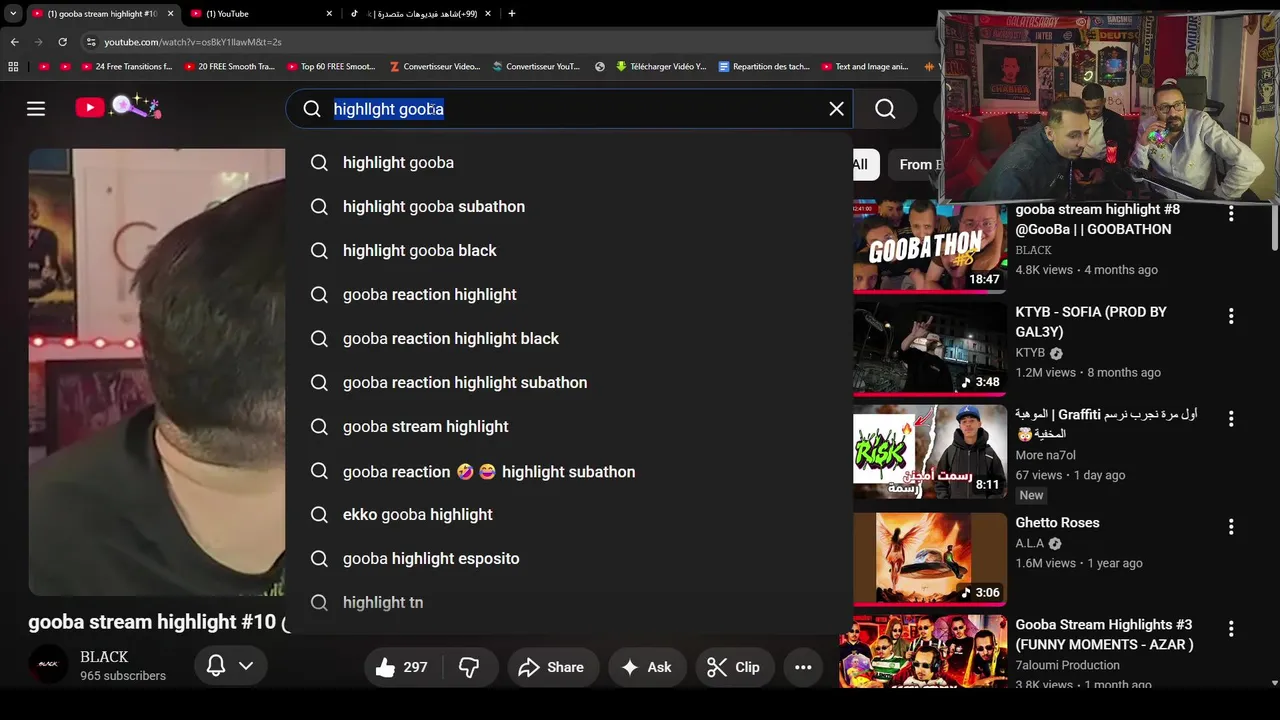Open a new browser tab
This screenshot has width=1280, height=720.
pyautogui.click(x=512, y=14)
